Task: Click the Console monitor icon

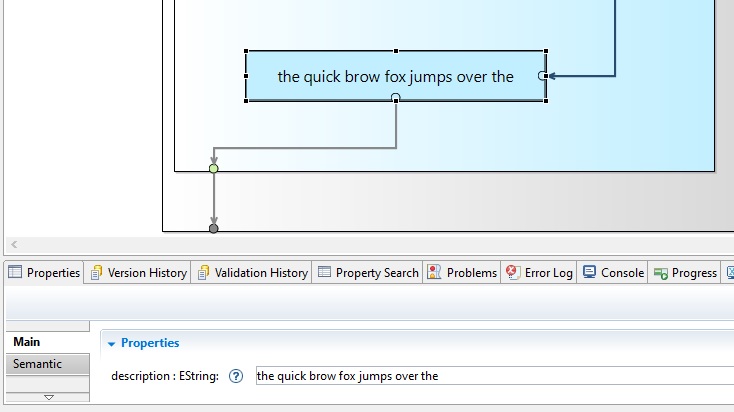Action: (x=589, y=272)
